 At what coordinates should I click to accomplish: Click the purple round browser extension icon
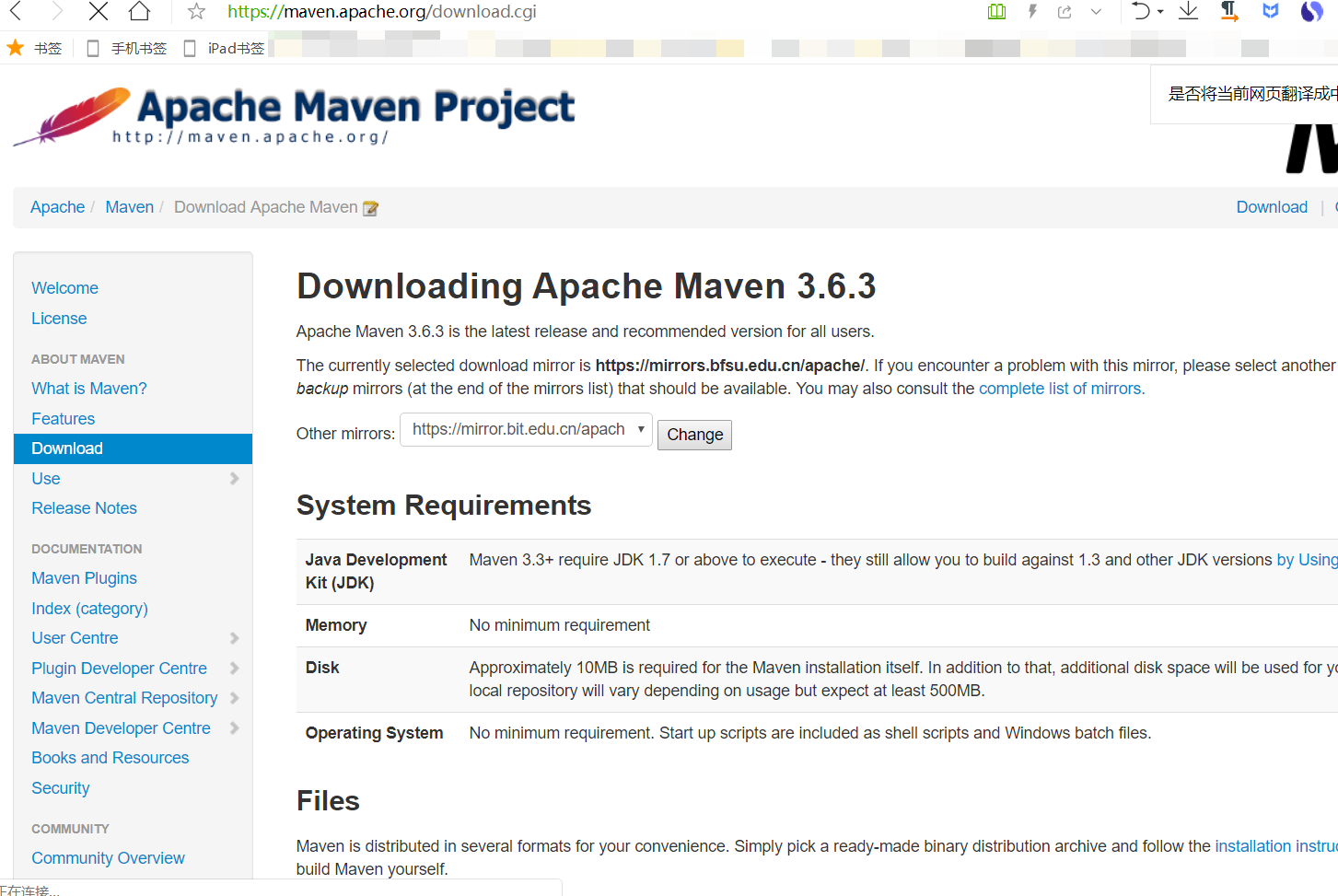[1312, 11]
